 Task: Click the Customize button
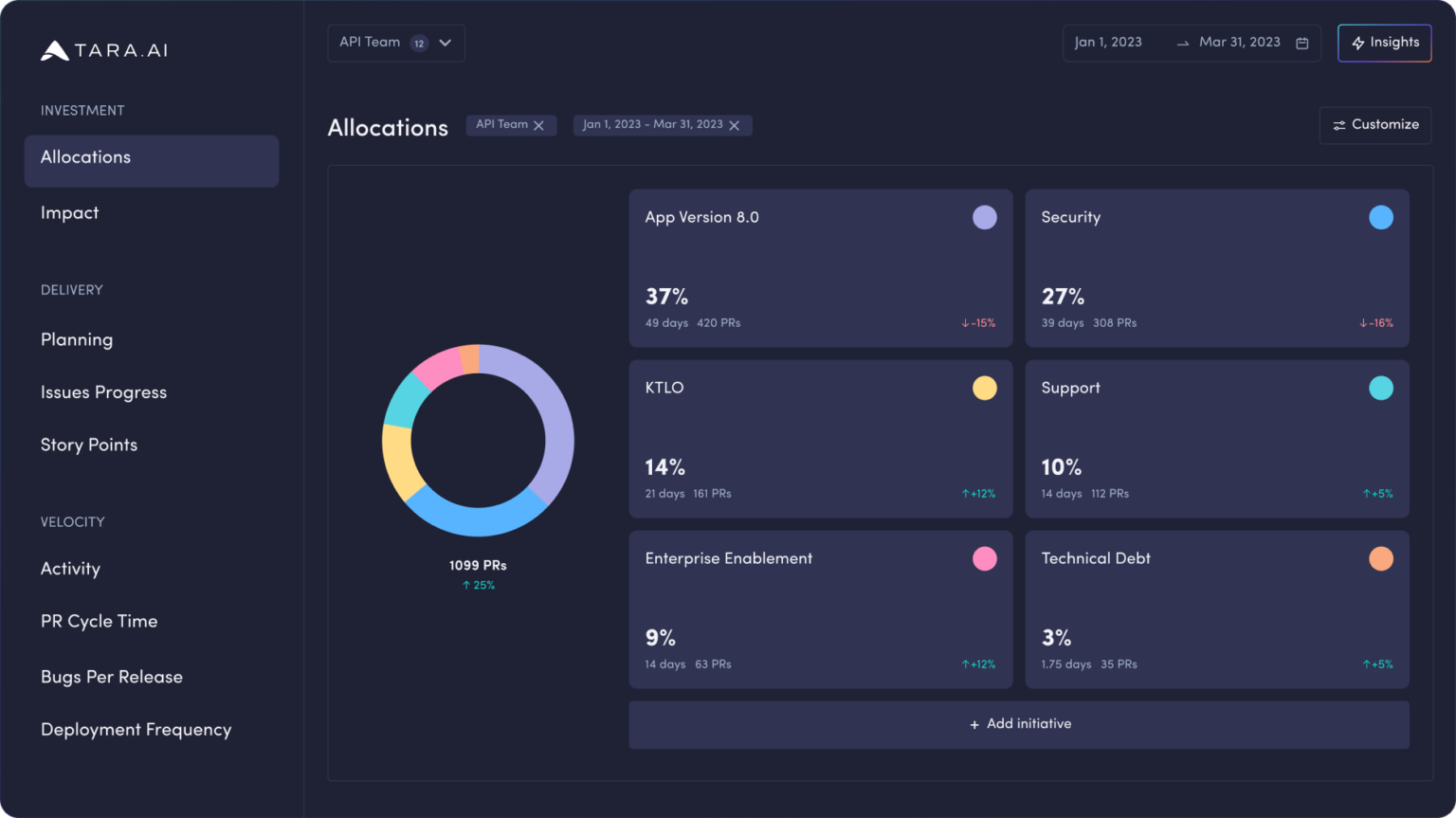pos(1375,124)
